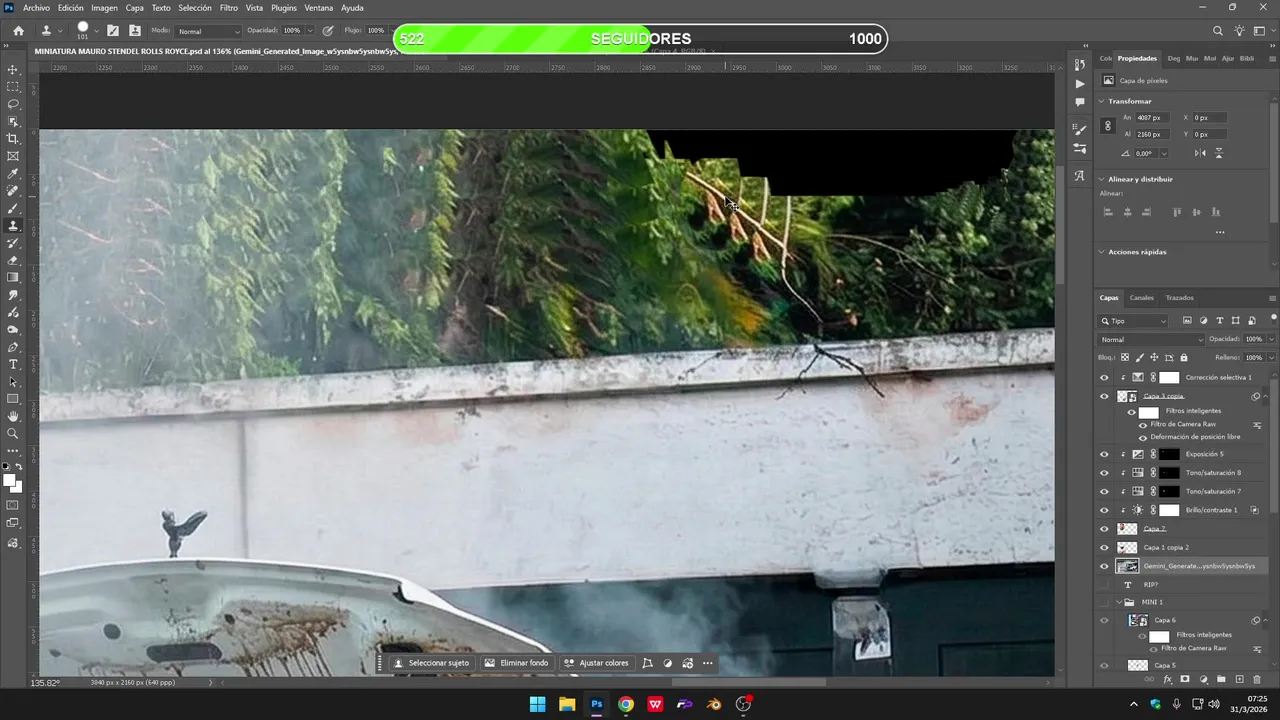This screenshot has height=720, width=1280.
Task: Open the Archivo menu
Action: pos(36,8)
